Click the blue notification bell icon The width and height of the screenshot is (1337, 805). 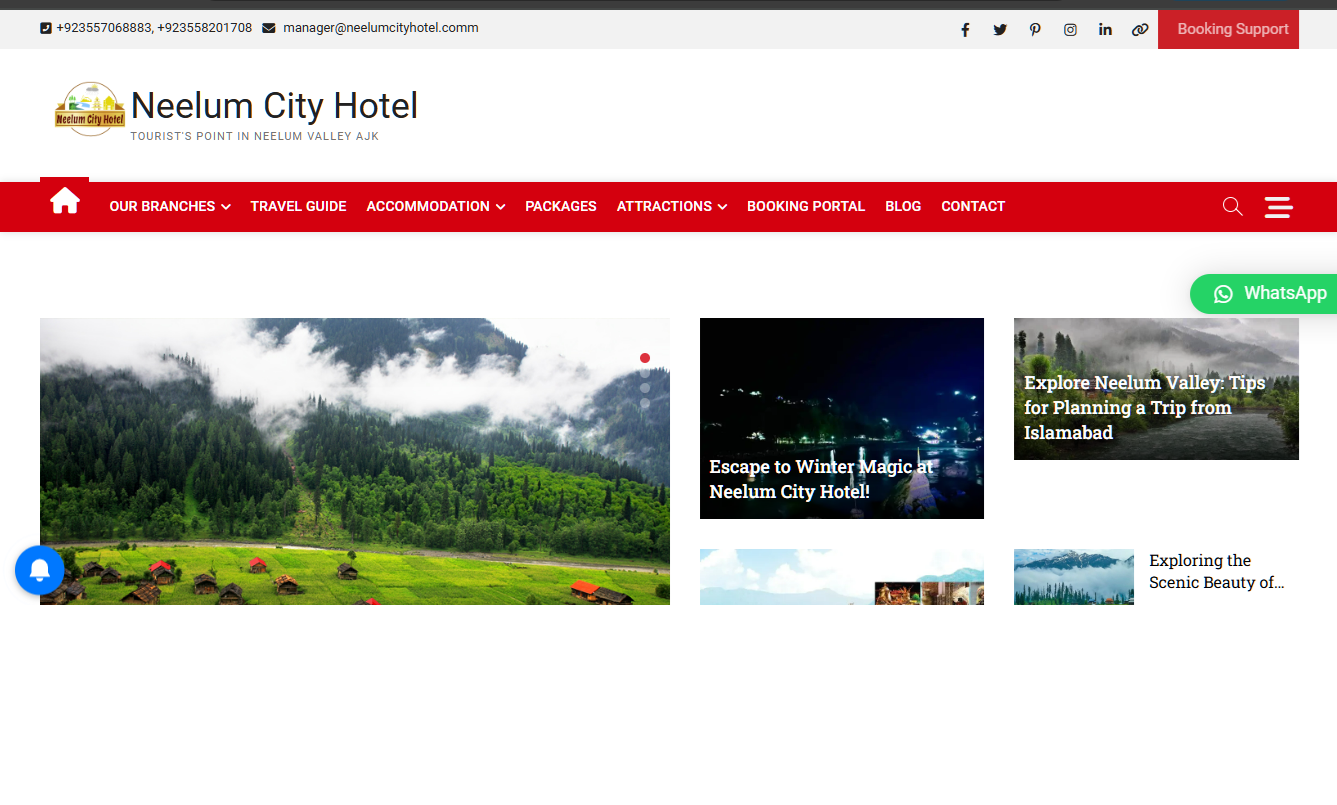coord(40,570)
